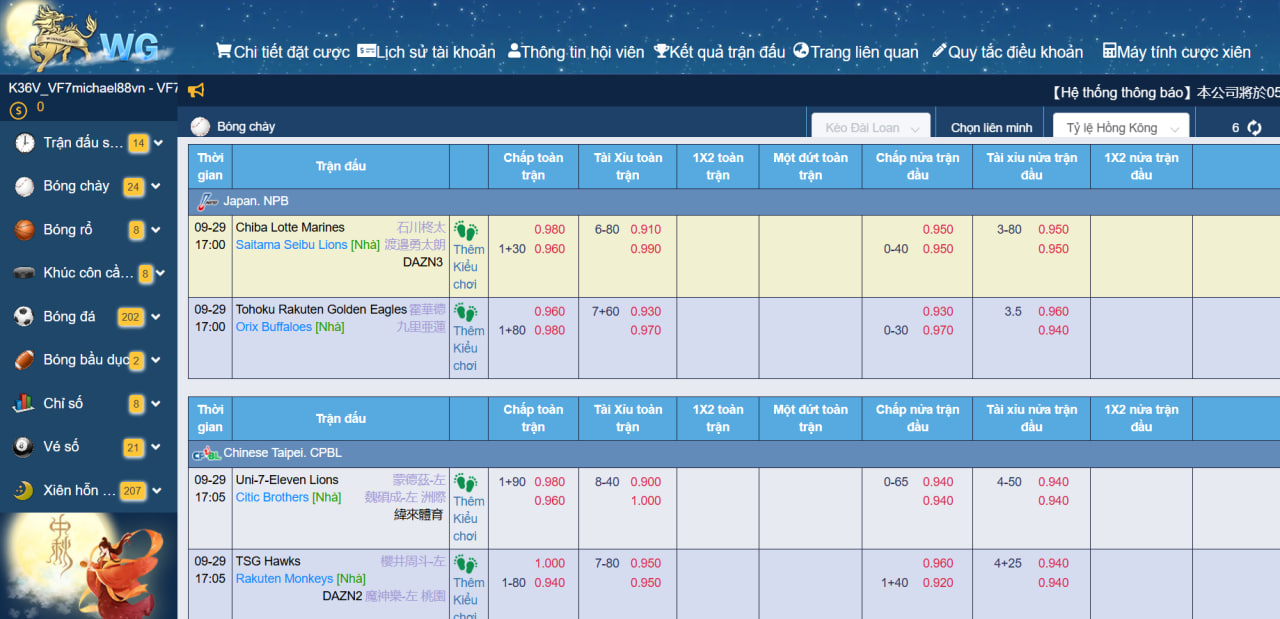Open the Tỷ lệ Hồng Kông odds dropdown
This screenshot has height=619, width=1280.
[1120, 128]
